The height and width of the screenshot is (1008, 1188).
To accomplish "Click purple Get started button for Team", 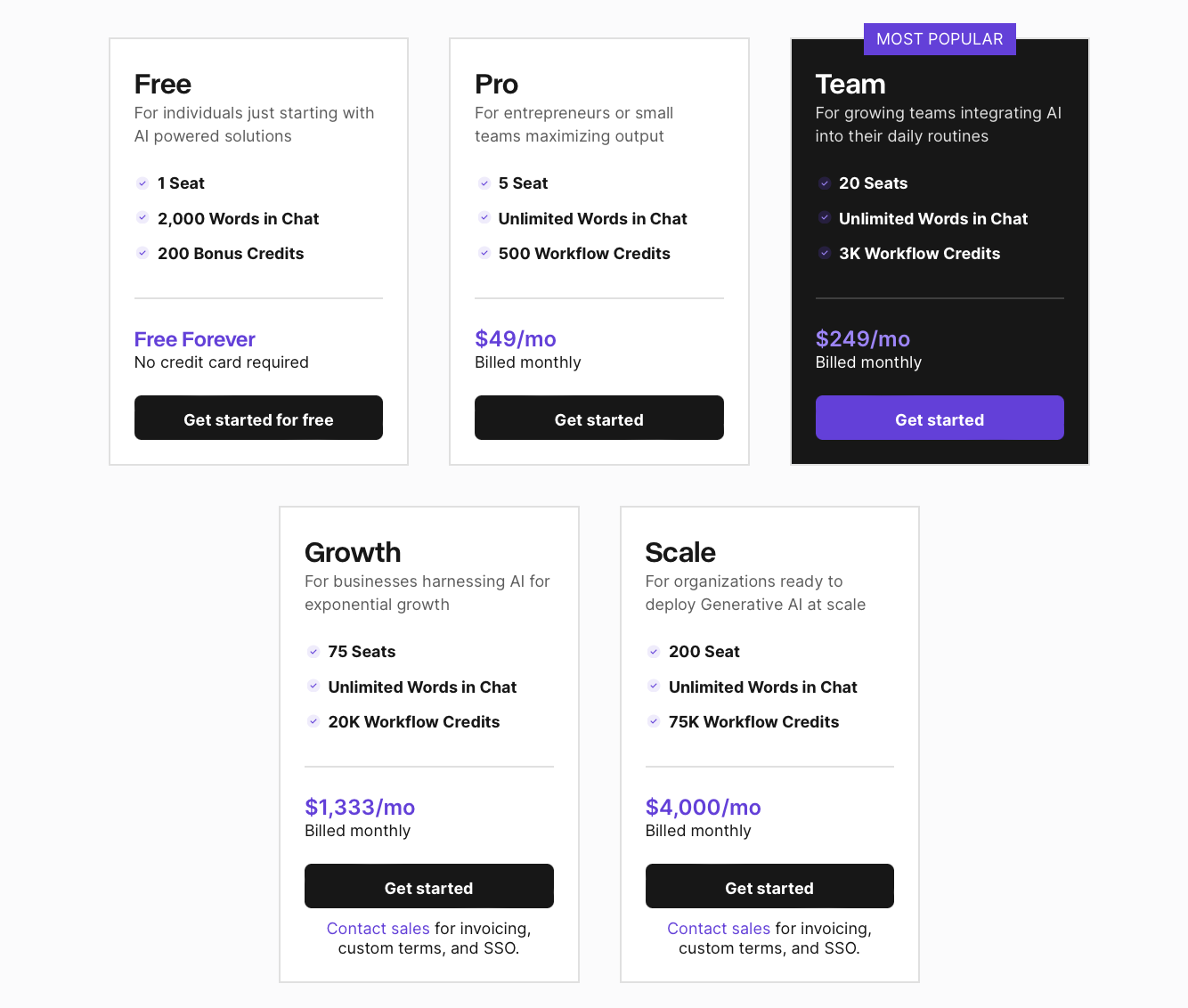I will tap(940, 418).
